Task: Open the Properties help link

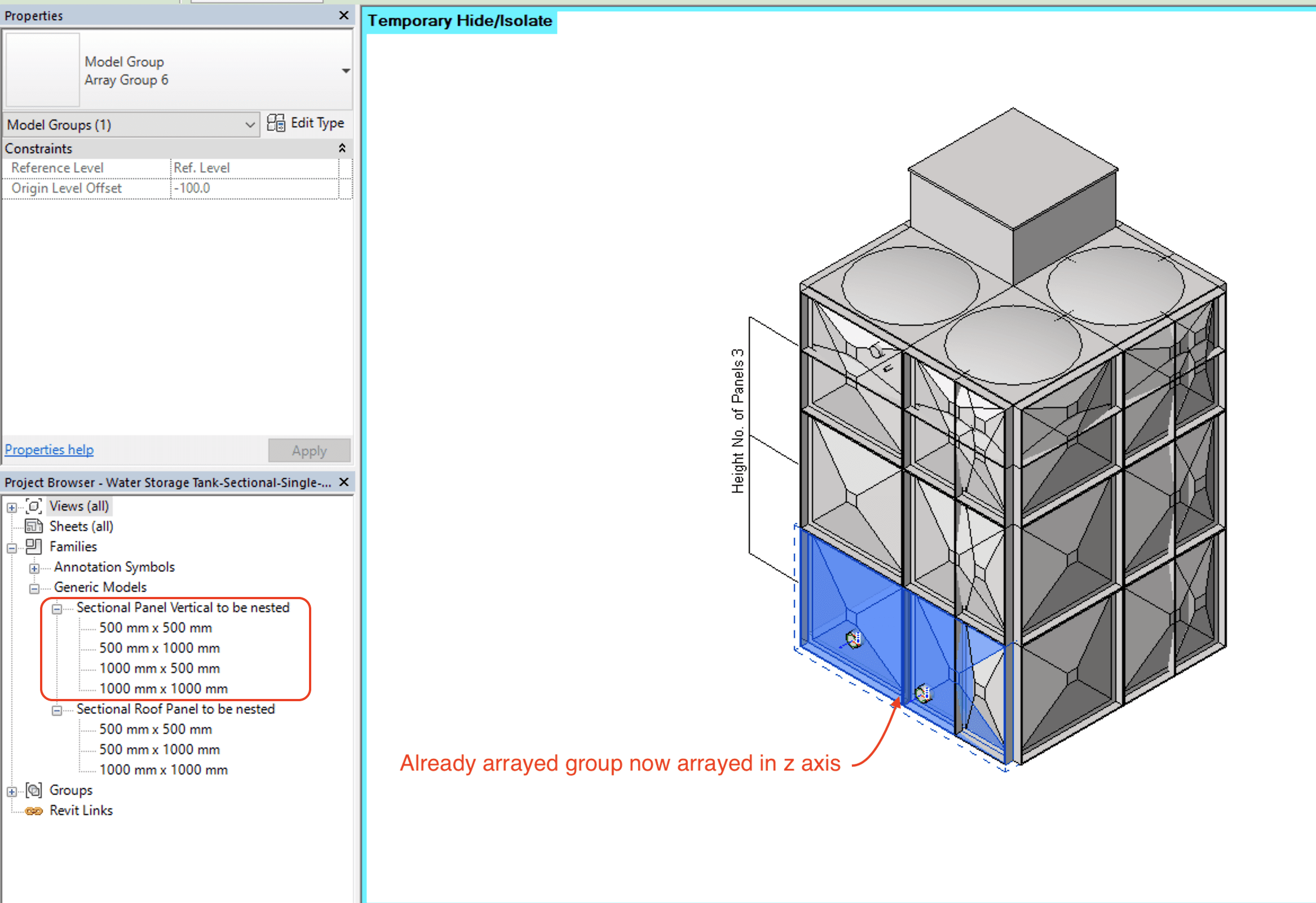Action: pos(49,449)
